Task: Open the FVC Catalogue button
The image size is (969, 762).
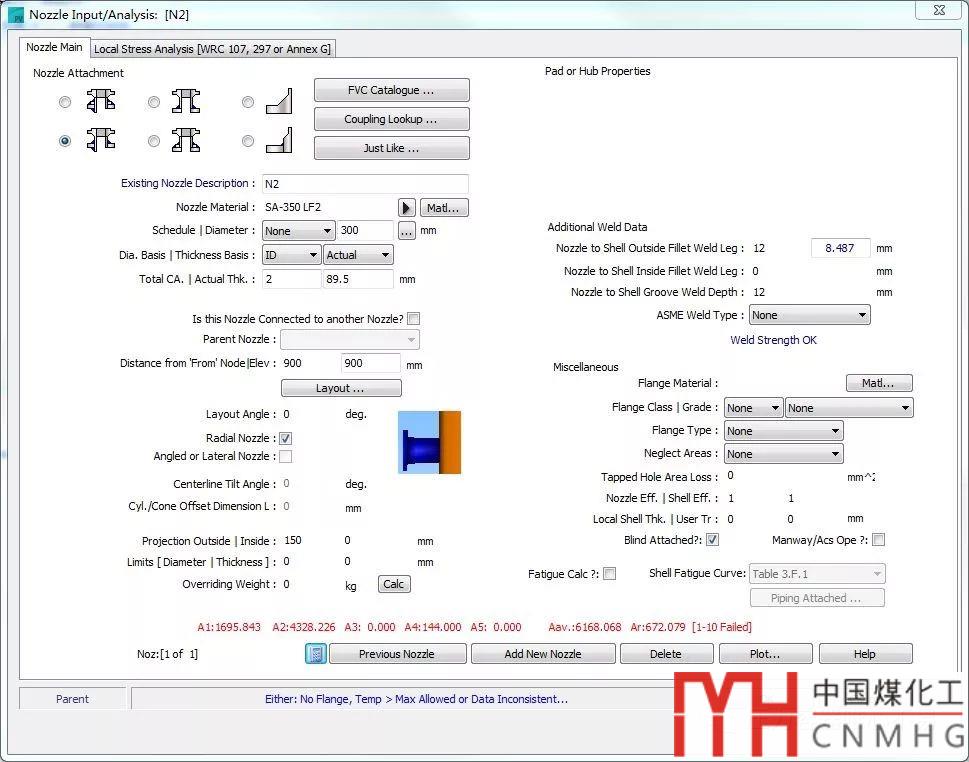Action: pos(391,90)
